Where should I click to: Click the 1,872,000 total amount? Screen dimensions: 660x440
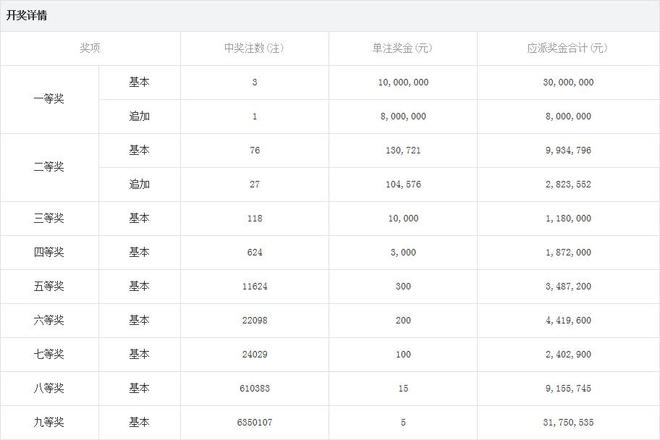coord(568,253)
